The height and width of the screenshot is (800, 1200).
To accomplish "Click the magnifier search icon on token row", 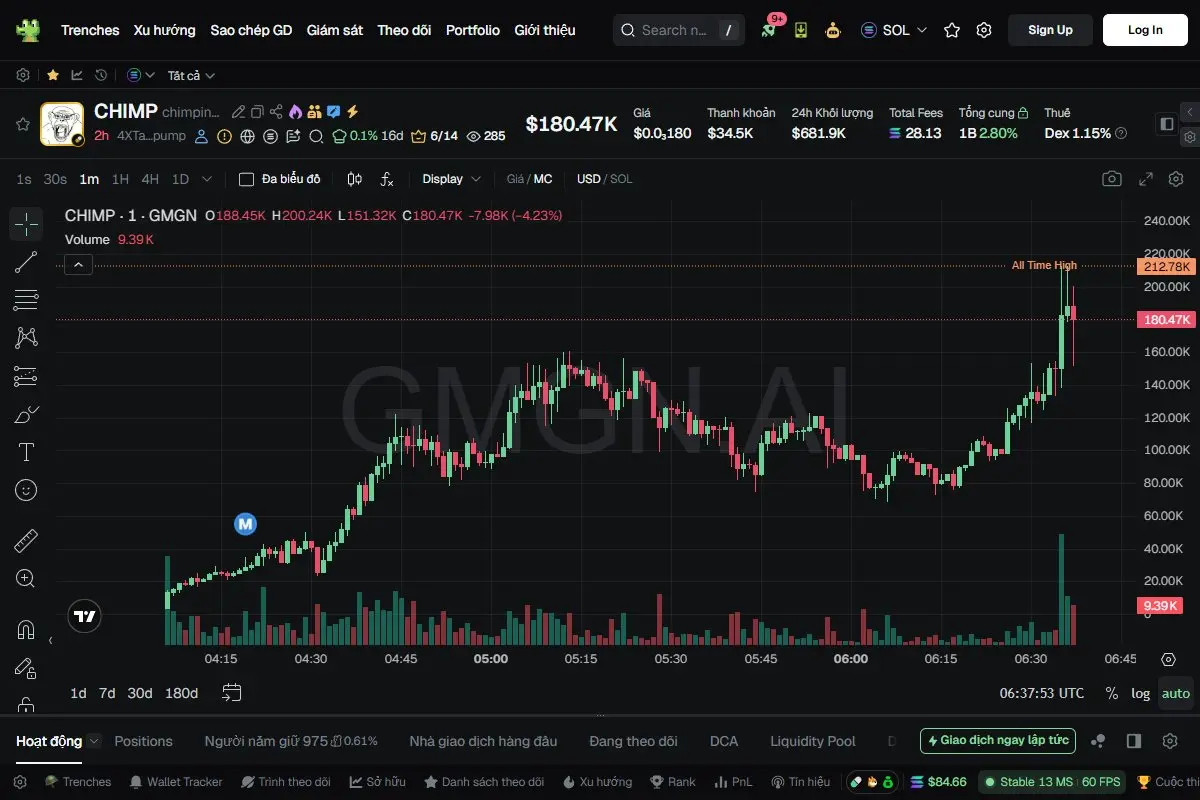I will click(x=316, y=136).
